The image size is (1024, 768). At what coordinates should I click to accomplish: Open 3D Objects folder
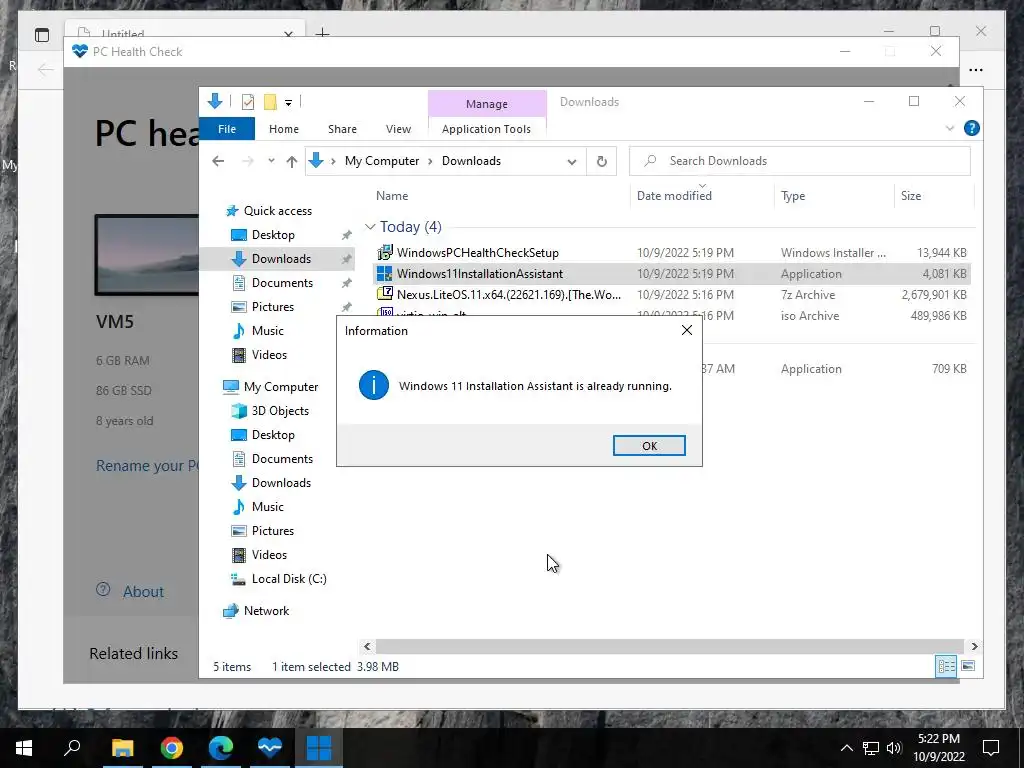(x=280, y=411)
